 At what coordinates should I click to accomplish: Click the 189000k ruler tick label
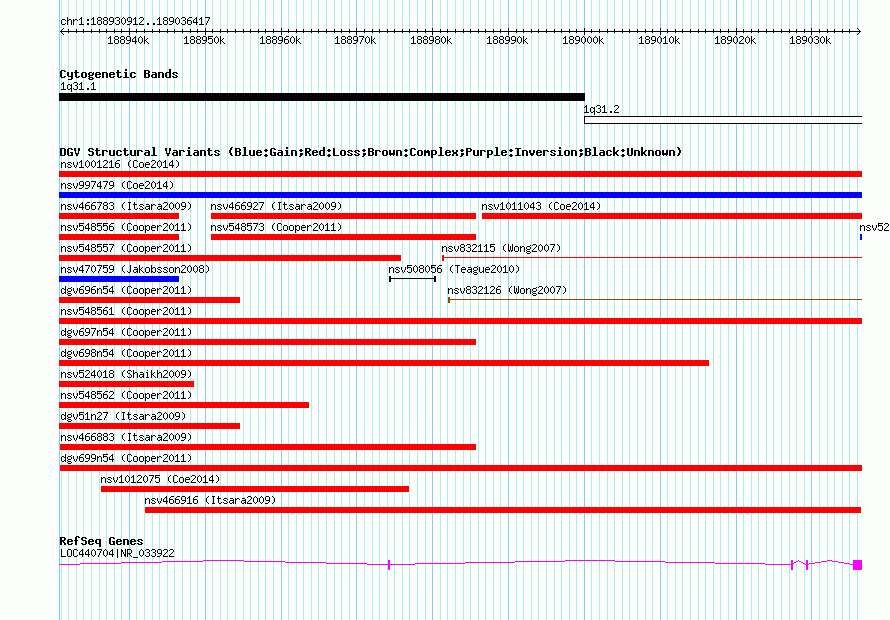click(583, 40)
